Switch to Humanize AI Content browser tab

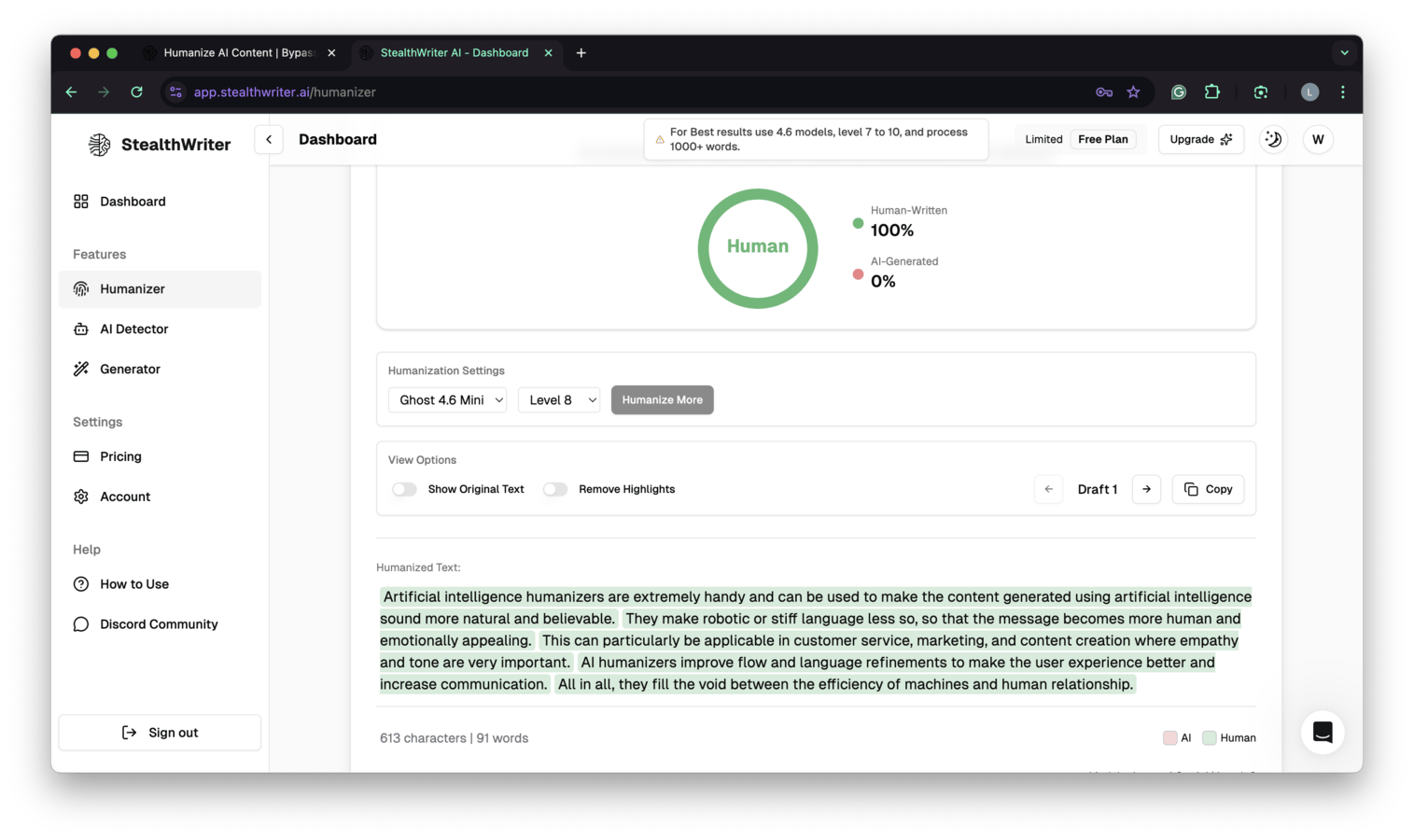(239, 53)
